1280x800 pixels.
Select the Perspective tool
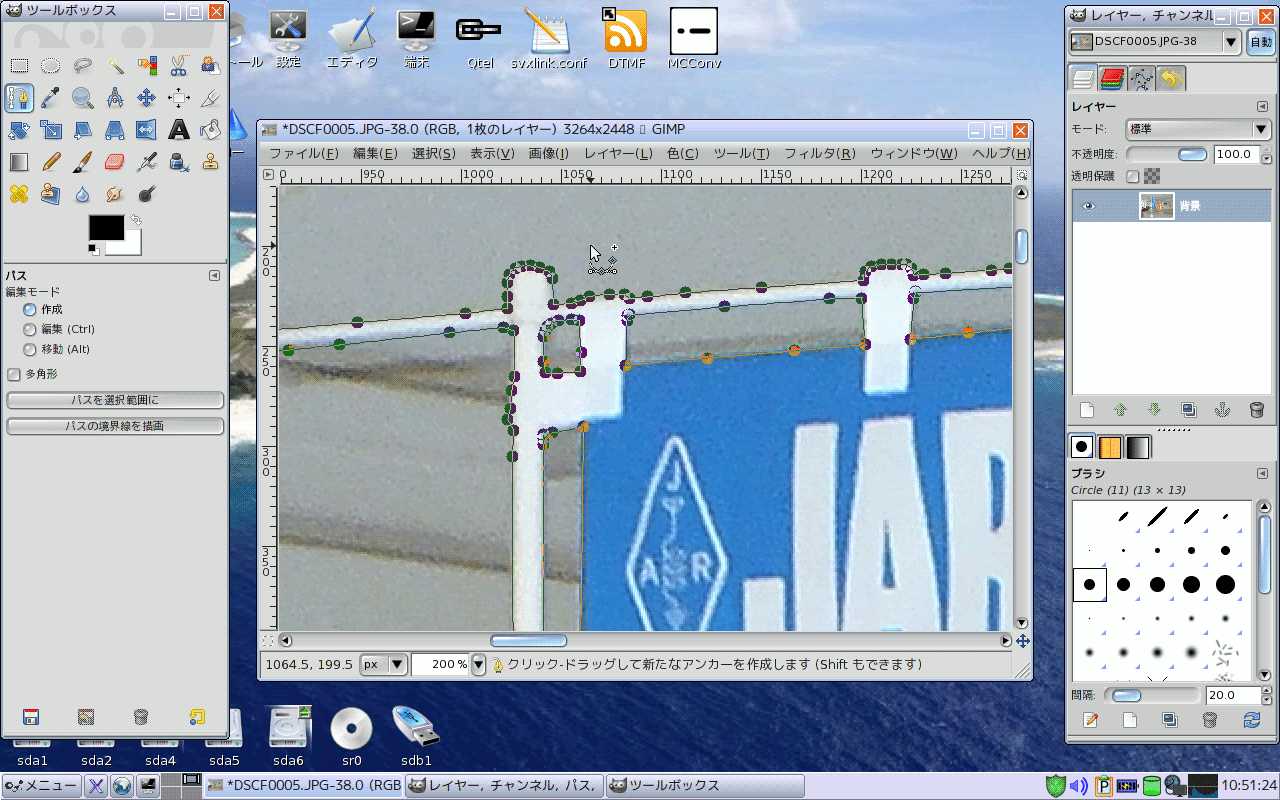click(x=115, y=130)
